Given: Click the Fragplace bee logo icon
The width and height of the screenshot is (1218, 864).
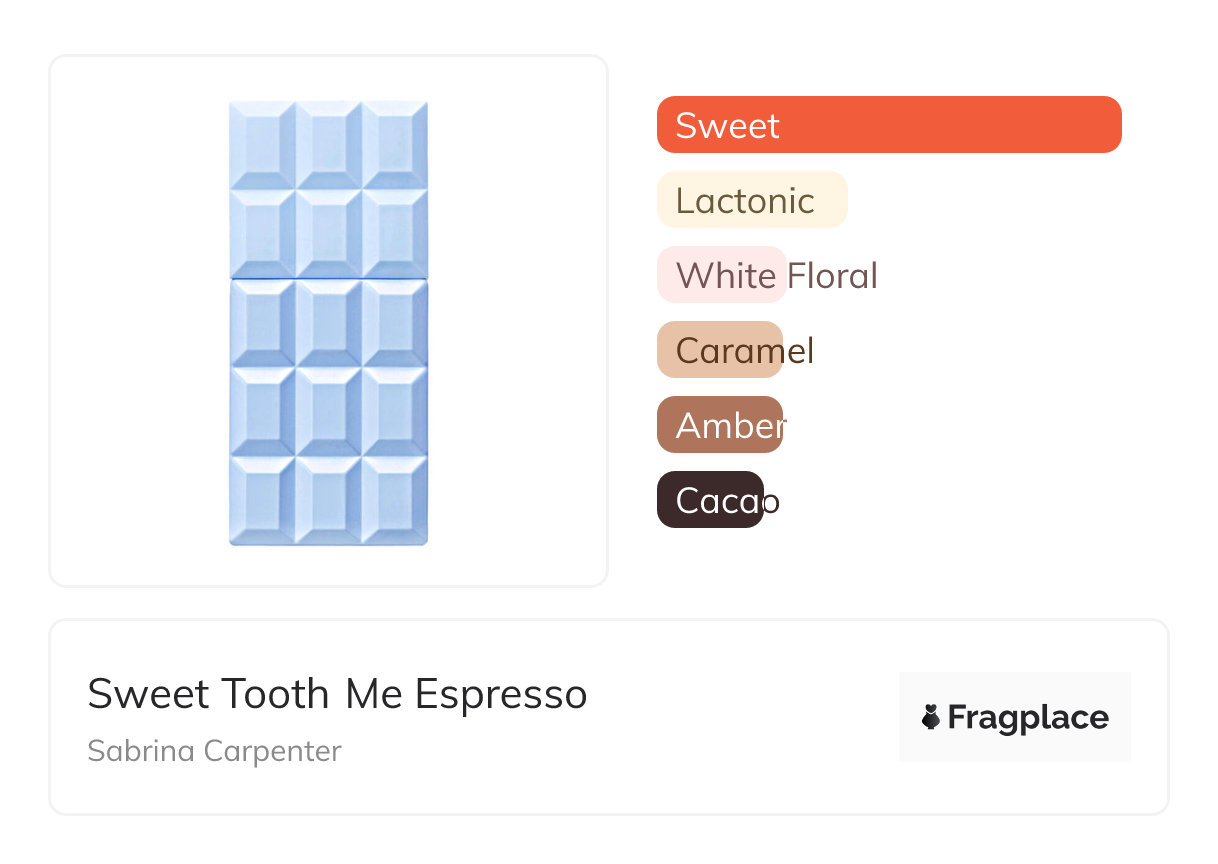Looking at the screenshot, I should coord(932,717).
